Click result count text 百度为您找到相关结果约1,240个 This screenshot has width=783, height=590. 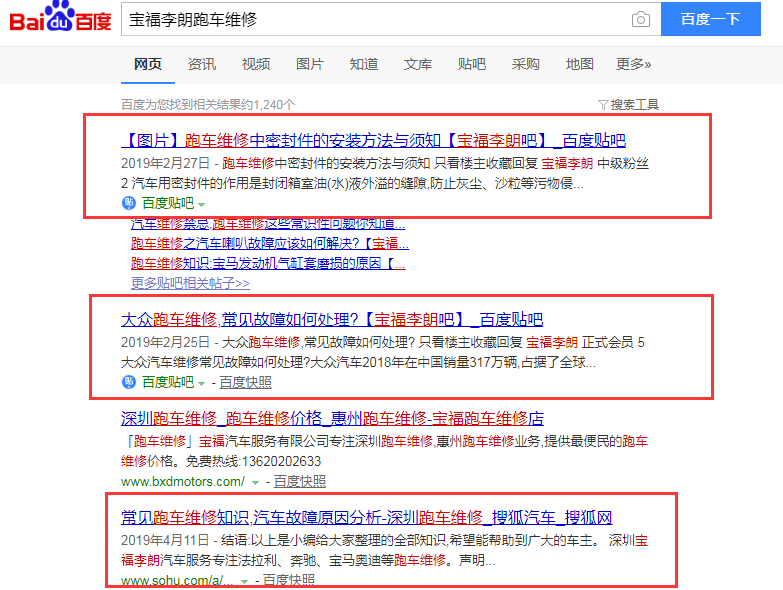tap(208, 105)
